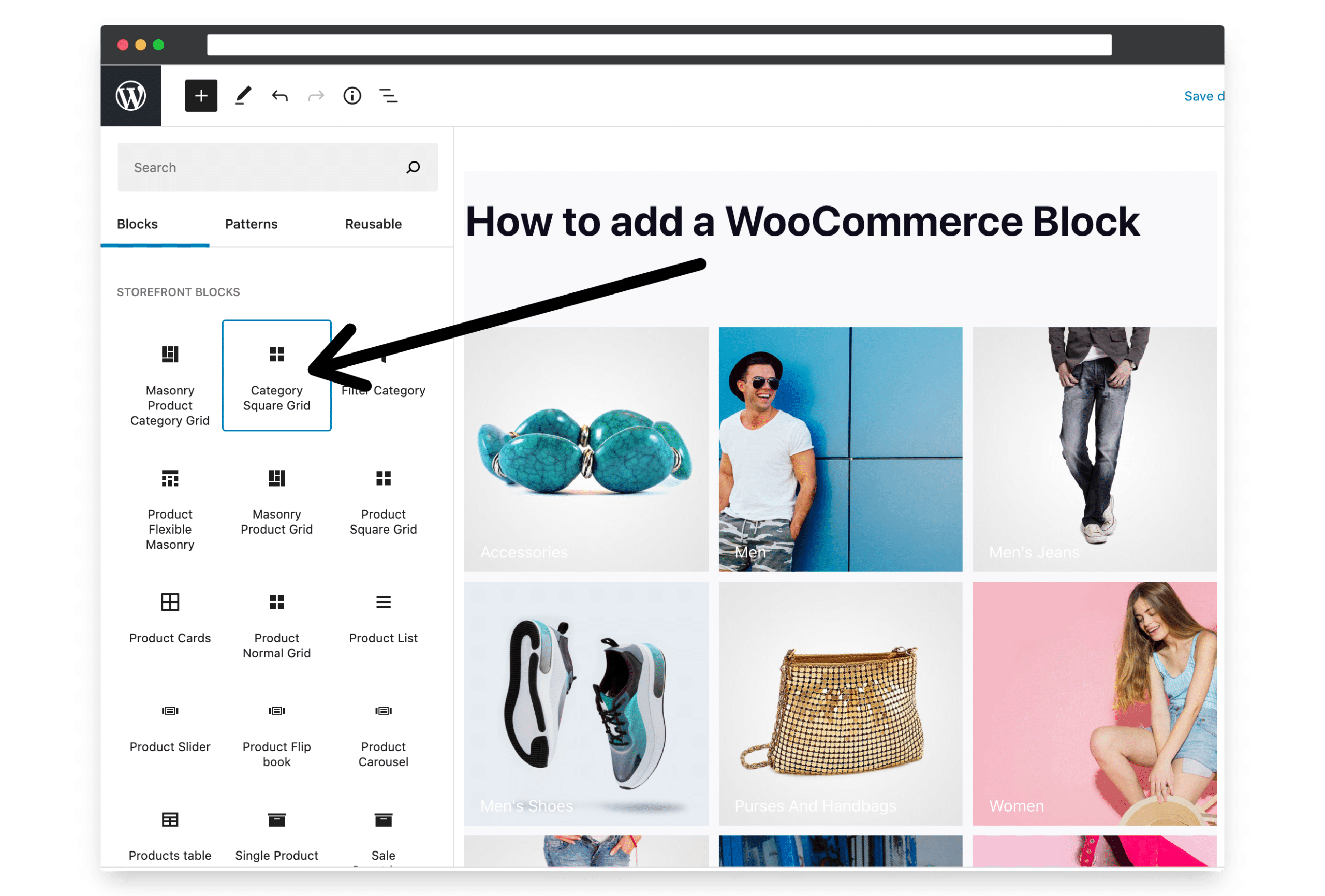
Task: Open the Men's Shoes category tile
Action: coord(586,703)
